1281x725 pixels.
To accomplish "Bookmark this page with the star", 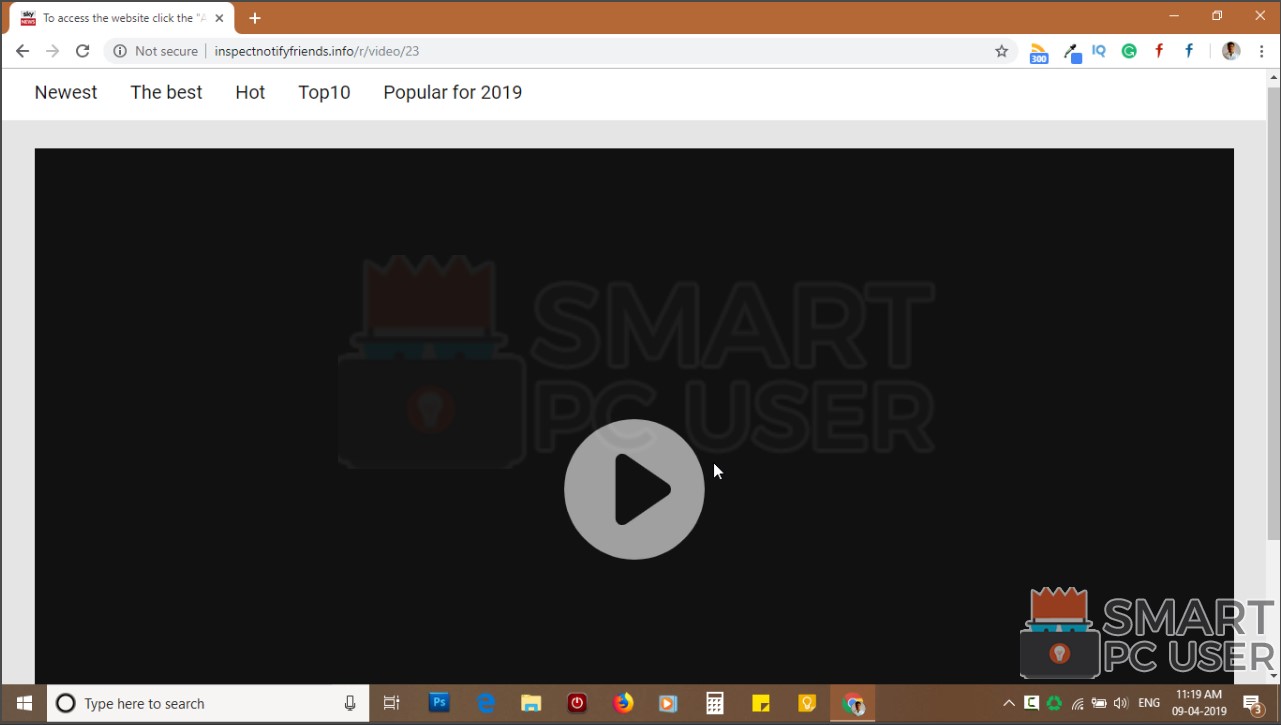I will [x=1001, y=50].
